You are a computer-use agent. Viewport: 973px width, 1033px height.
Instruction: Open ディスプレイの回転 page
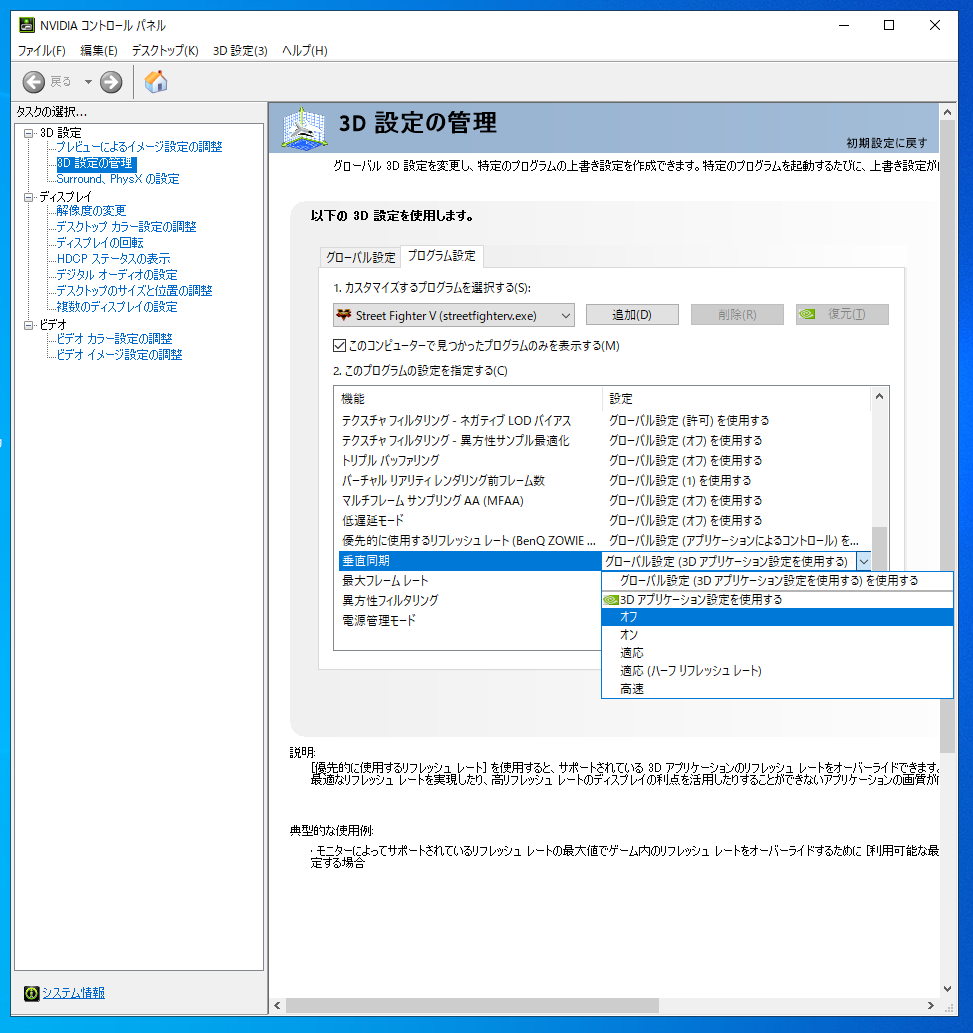pyautogui.click(x=99, y=242)
